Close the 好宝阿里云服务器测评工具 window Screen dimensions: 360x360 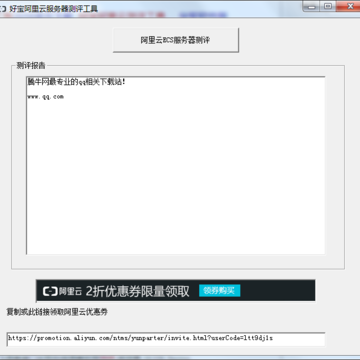click(349, 6)
